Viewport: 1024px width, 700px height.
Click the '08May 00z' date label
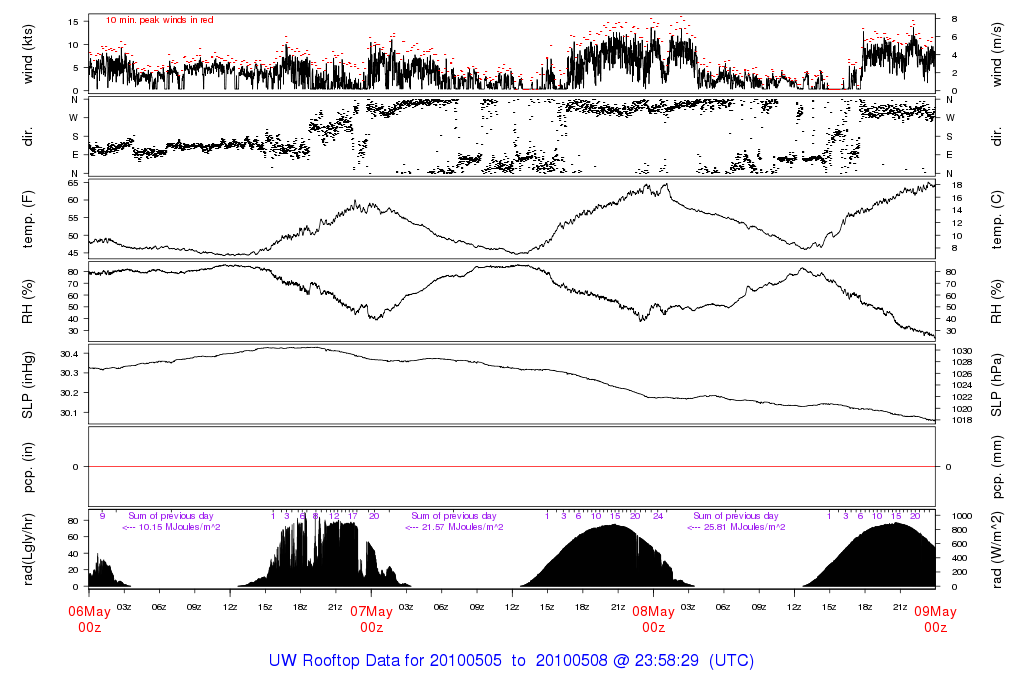[654, 619]
